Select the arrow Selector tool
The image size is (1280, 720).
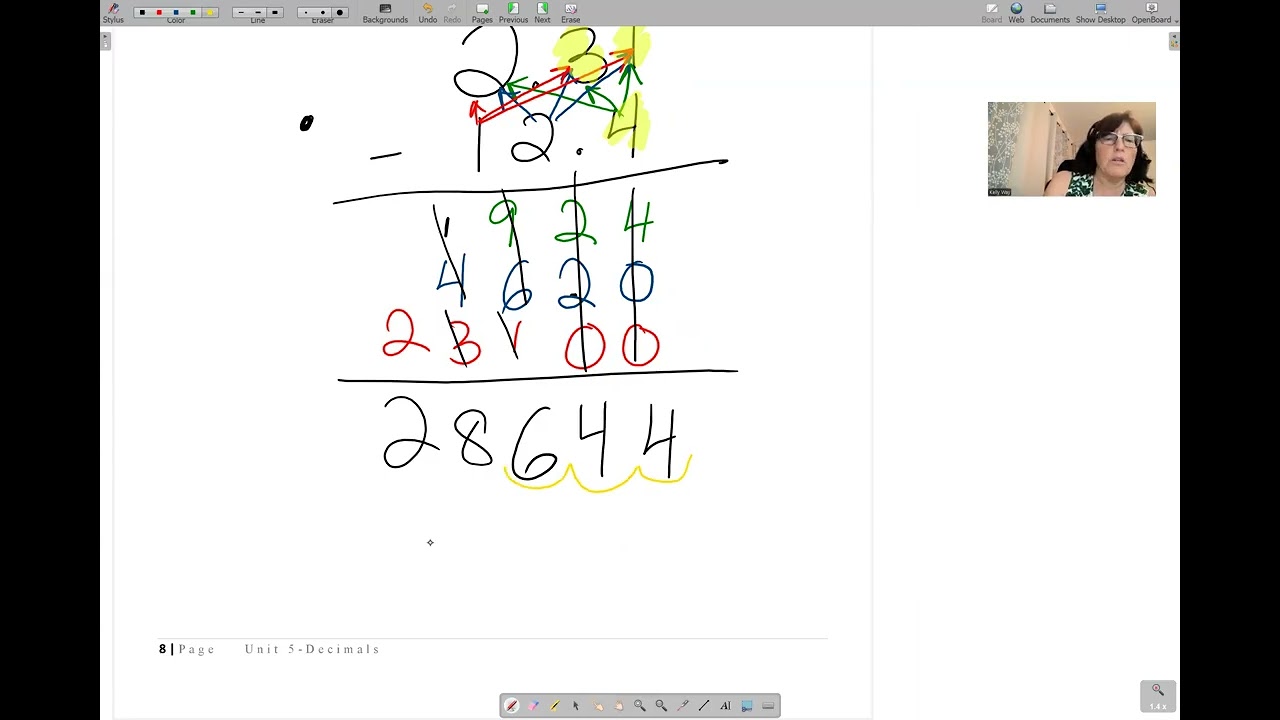pos(576,706)
